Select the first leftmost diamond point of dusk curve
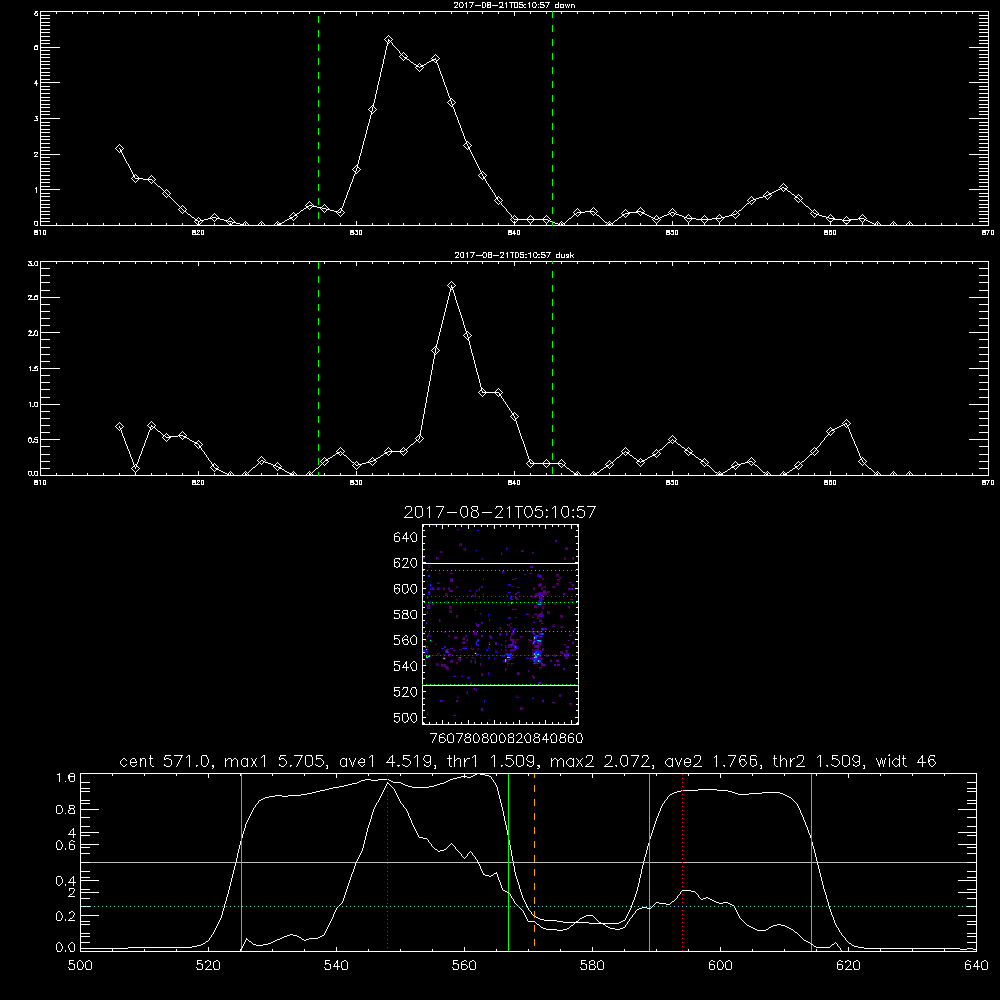Image resolution: width=1000 pixels, height=1000 pixels. [119, 426]
